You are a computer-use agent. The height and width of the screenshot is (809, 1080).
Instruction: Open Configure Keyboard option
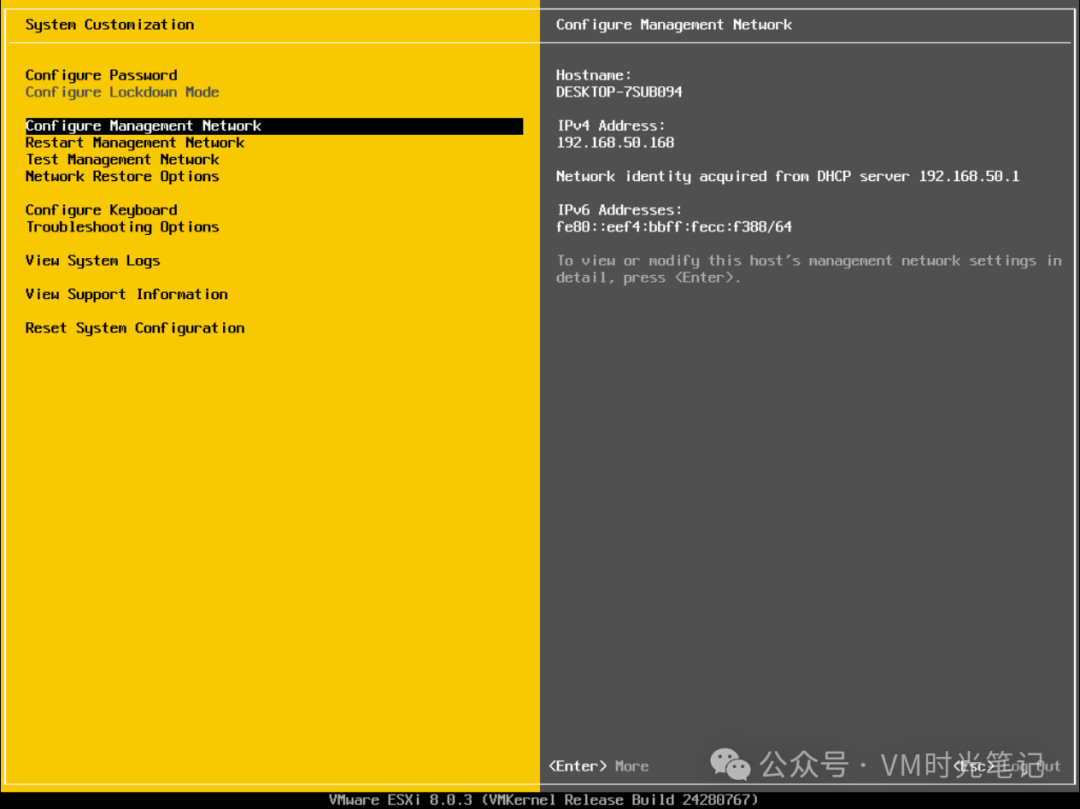coord(101,210)
